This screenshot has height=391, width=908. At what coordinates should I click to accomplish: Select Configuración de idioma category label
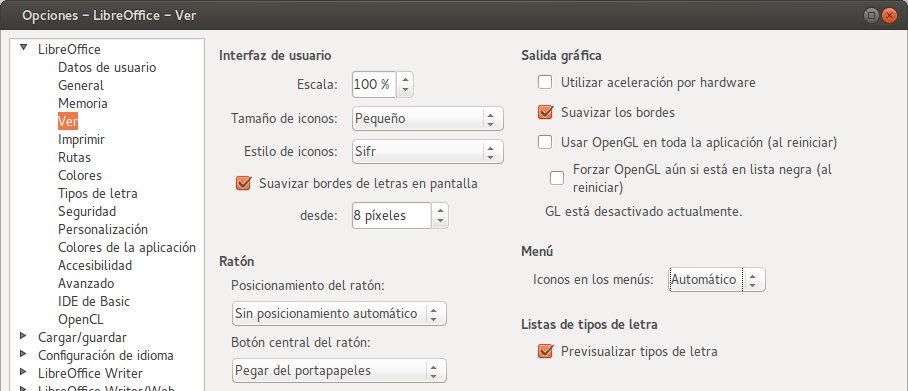tap(106, 355)
